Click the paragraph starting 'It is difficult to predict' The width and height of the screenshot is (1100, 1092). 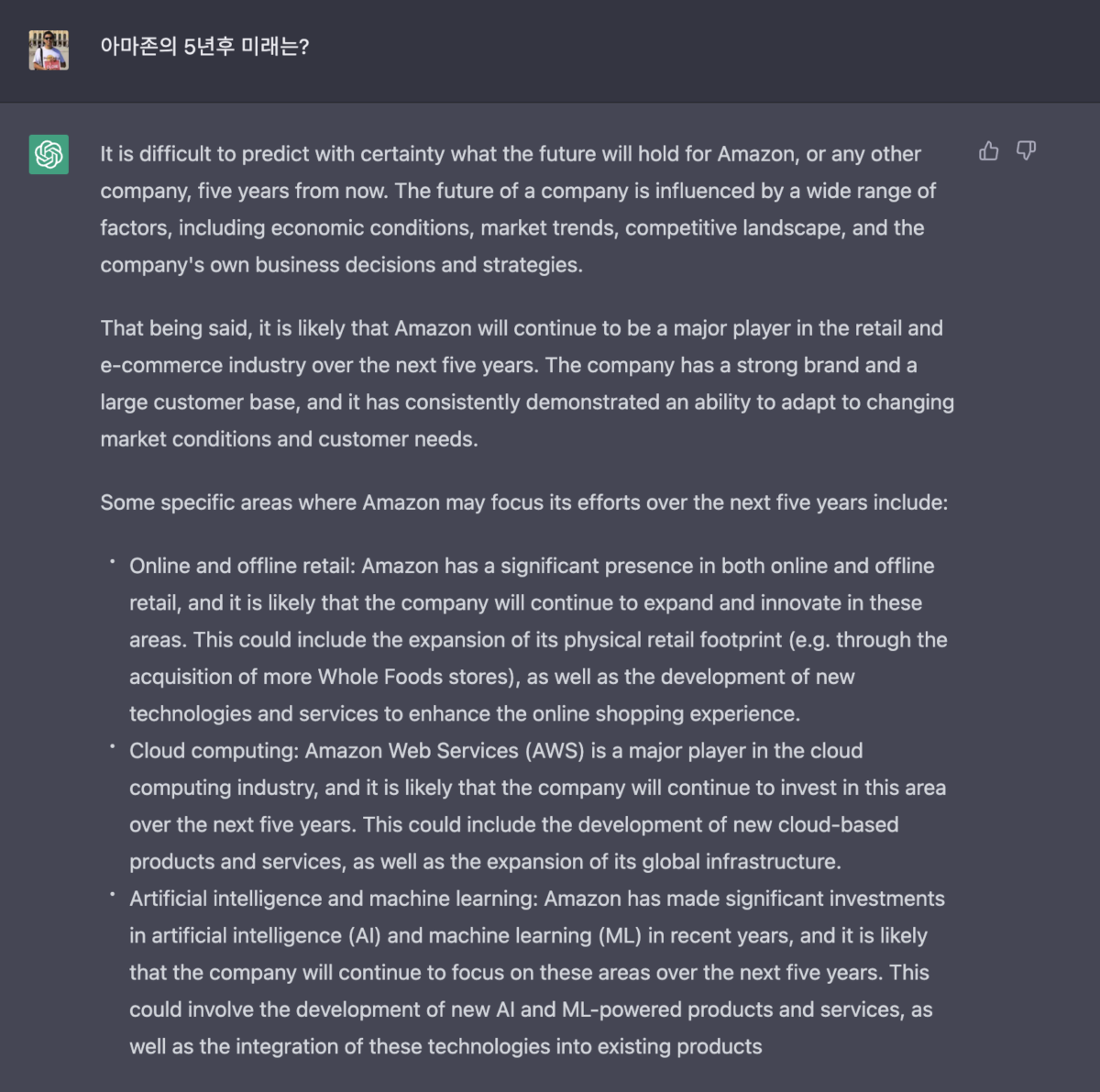pyautogui.click(x=513, y=209)
